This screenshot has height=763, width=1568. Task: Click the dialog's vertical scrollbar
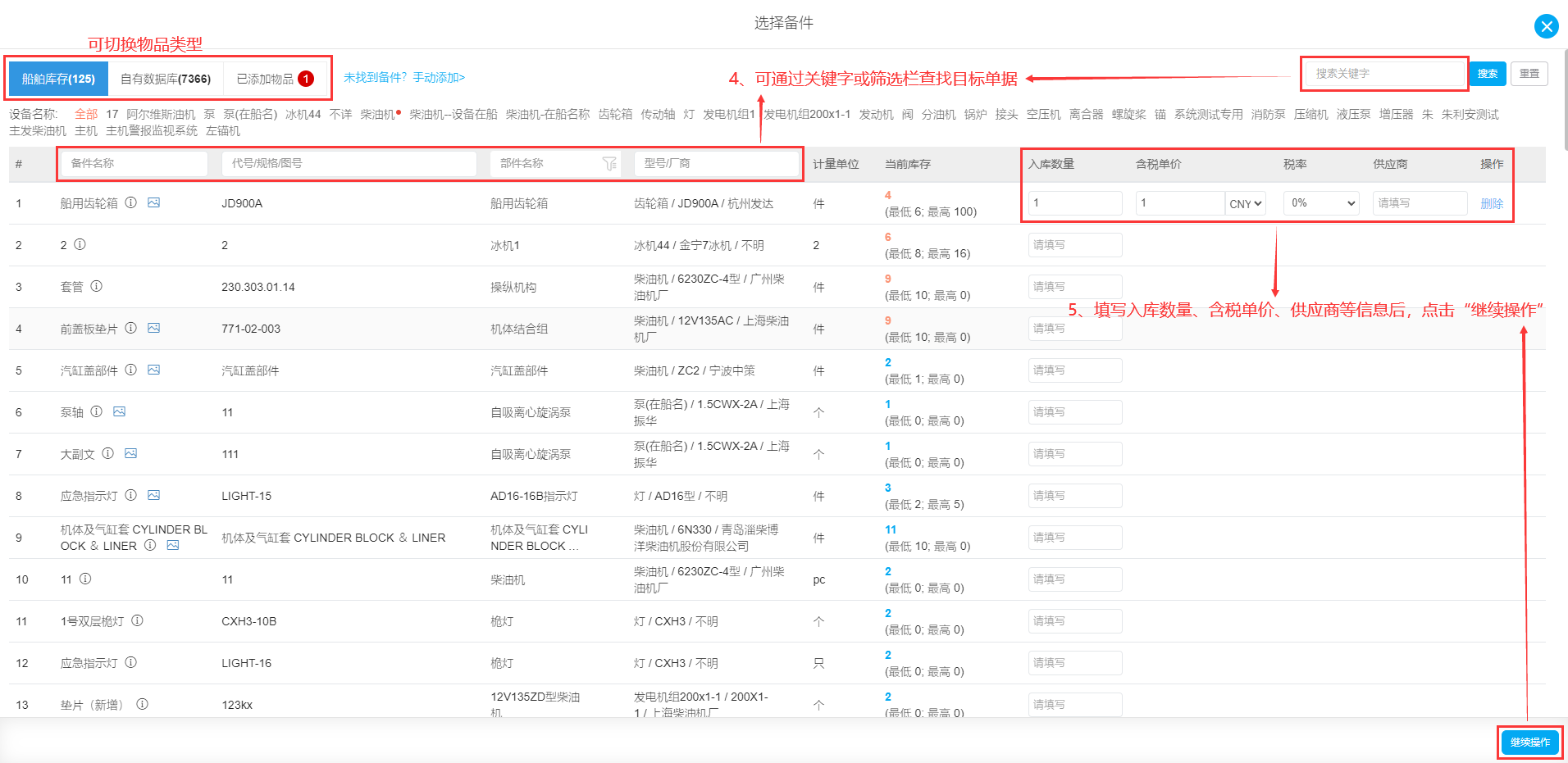(1565, 98)
